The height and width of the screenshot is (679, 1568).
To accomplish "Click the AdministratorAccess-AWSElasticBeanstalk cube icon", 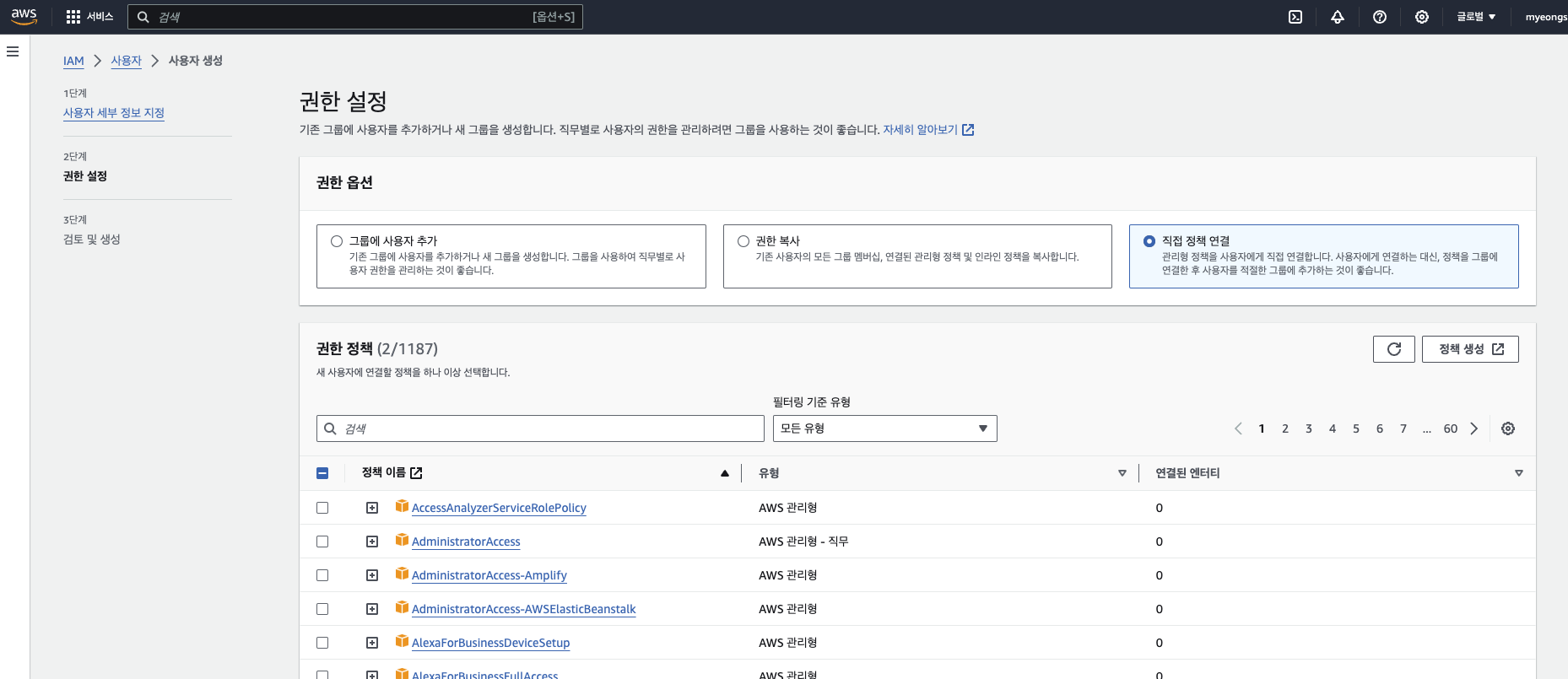I will pyautogui.click(x=402, y=607).
